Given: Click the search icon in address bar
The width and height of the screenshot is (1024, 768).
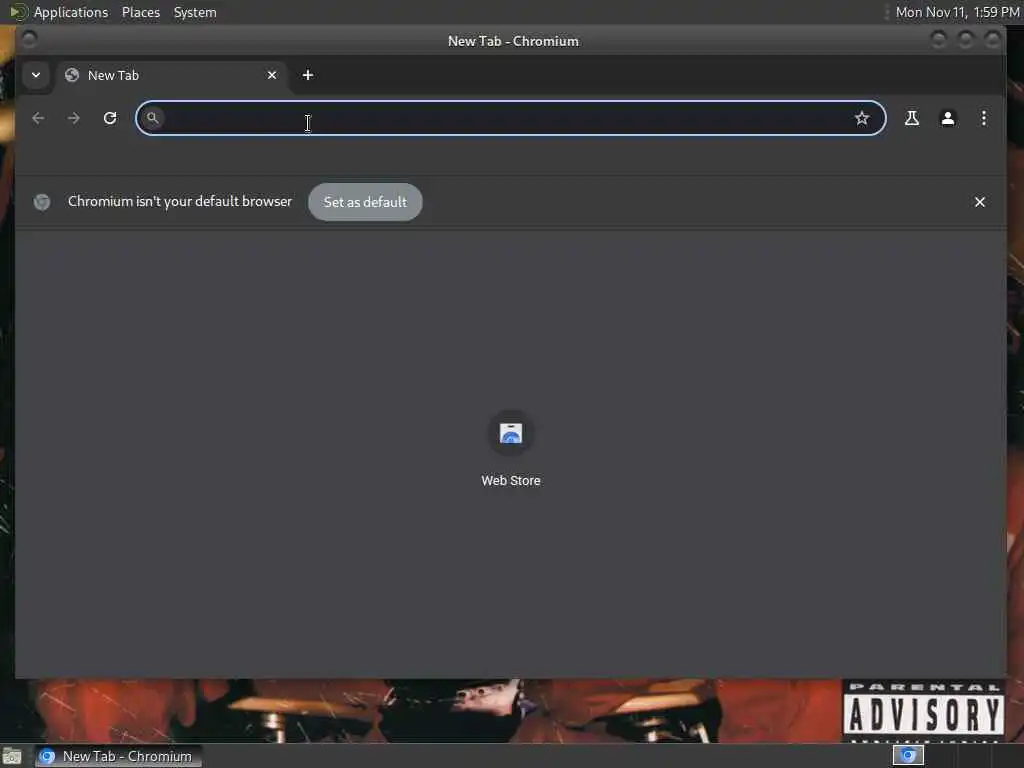Looking at the screenshot, I should pos(152,118).
